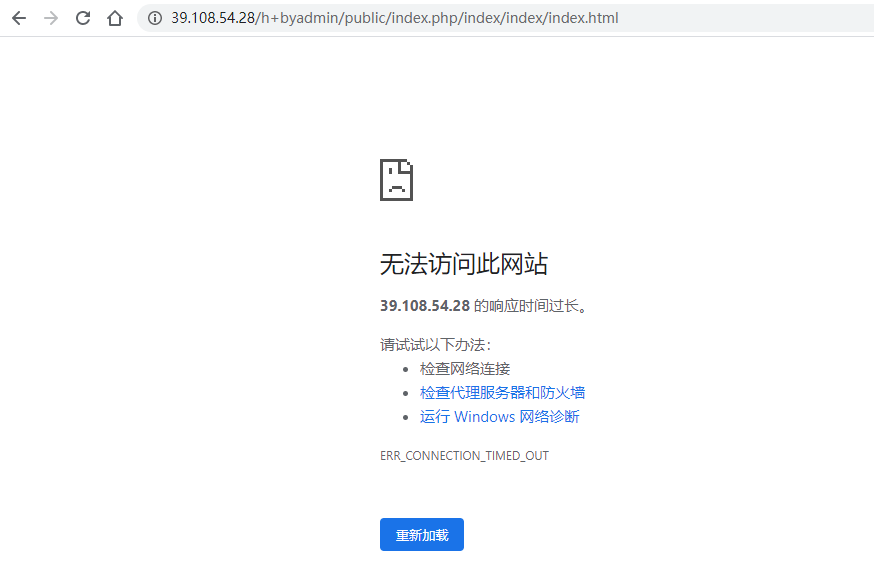Viewport: 874px width, 582px height.
Task: Click the URL in the address bar
Action: (395, 18)
